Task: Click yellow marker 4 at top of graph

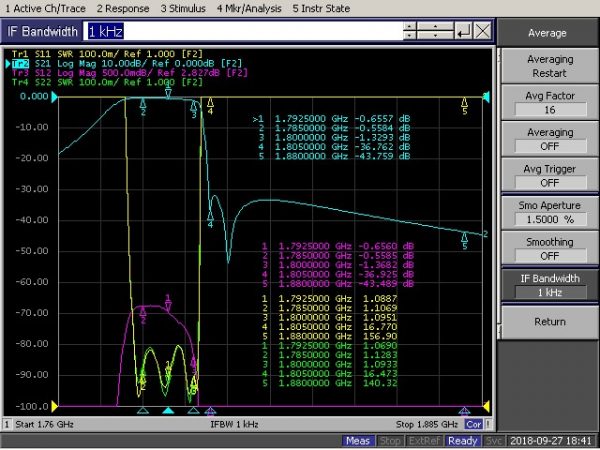Action: tap(210, 106)
